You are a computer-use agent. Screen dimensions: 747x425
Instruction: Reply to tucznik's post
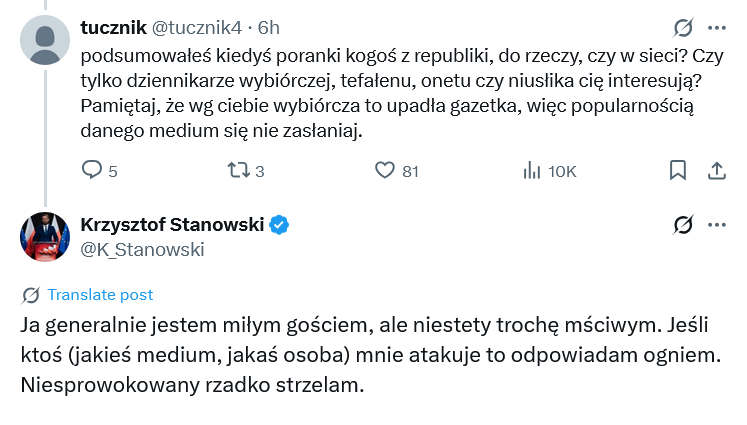[92, 171]
